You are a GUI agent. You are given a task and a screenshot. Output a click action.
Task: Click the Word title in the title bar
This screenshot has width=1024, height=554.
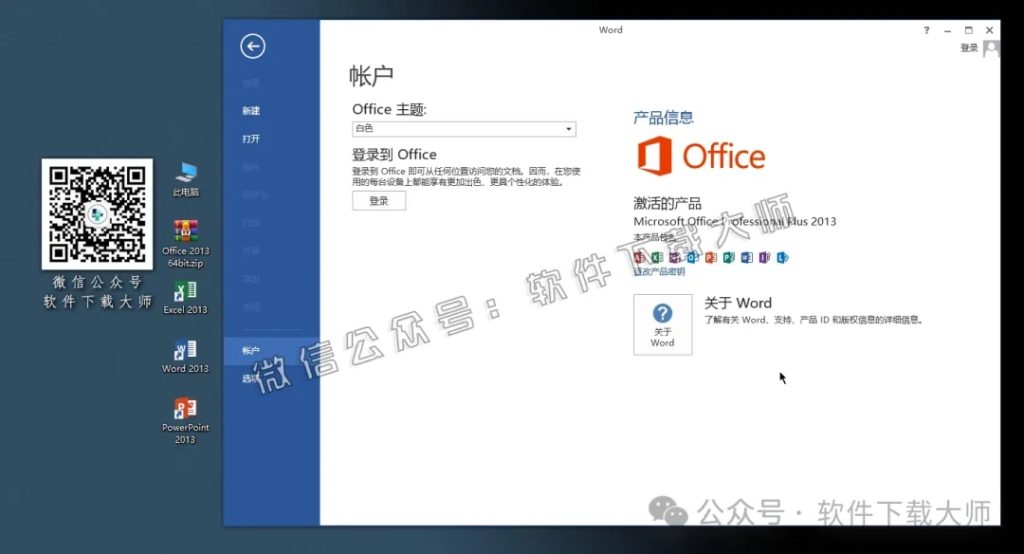click(611, 30)
